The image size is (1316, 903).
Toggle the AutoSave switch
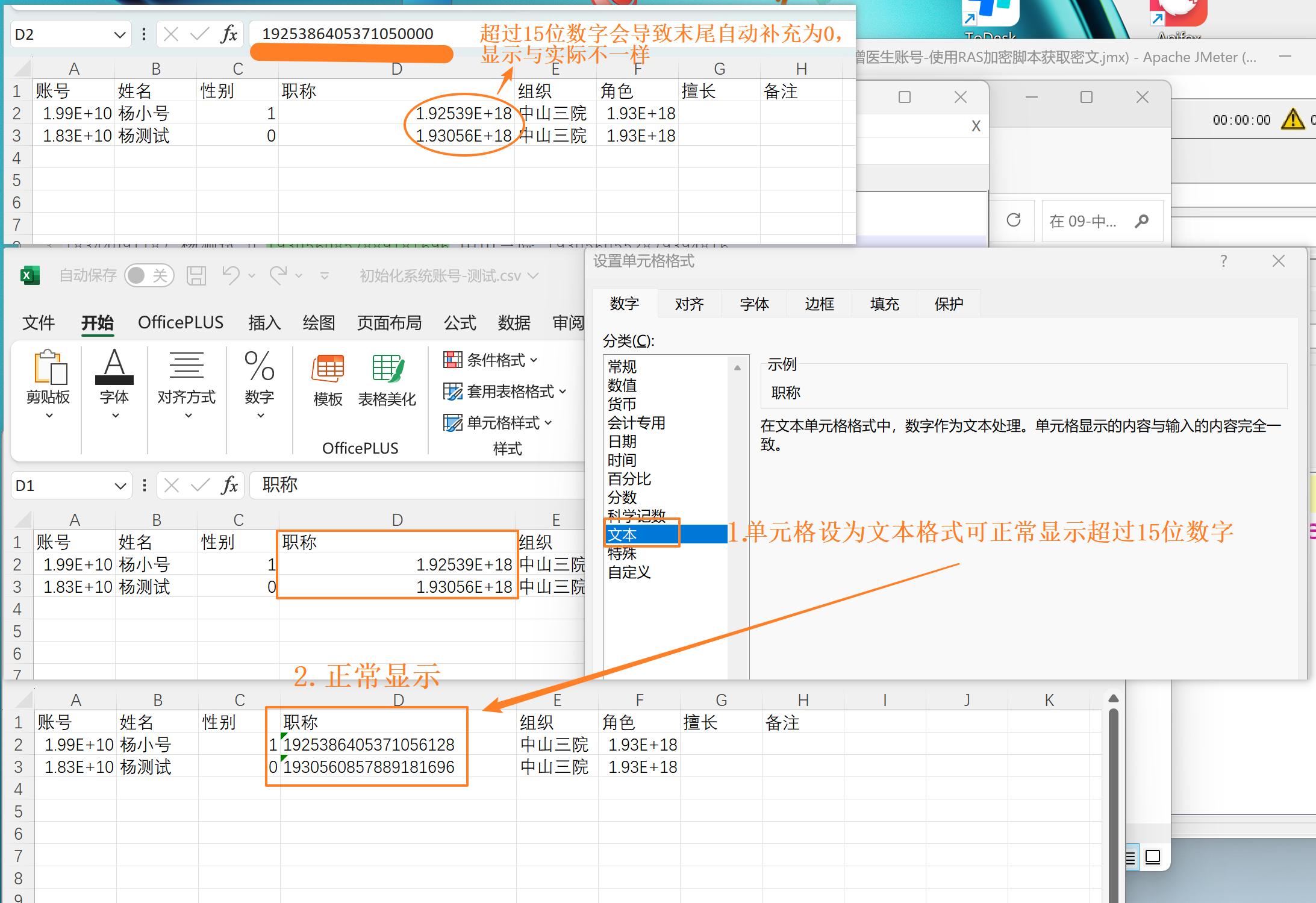[148, 276]
